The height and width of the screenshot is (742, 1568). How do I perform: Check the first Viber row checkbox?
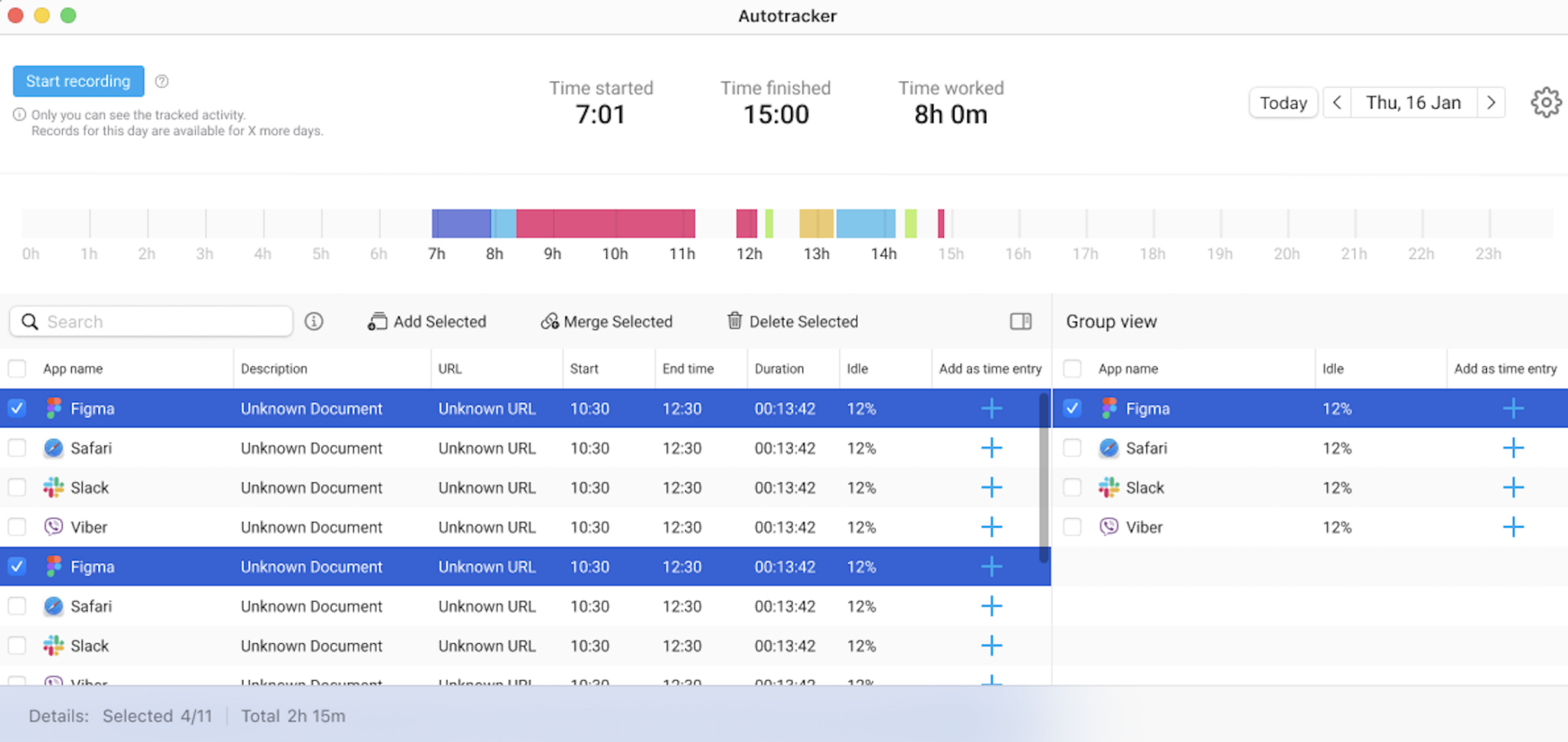(17, 527)
